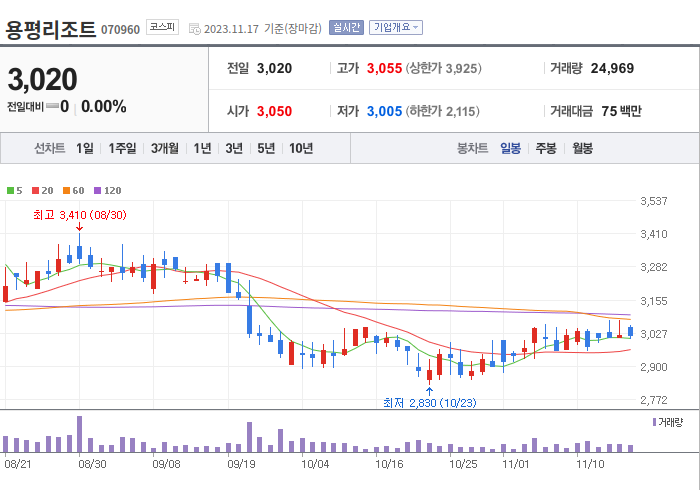Click the 실시간 button
Image resolution: width=700 pixels, height=490 pixels.
[346, 28]
